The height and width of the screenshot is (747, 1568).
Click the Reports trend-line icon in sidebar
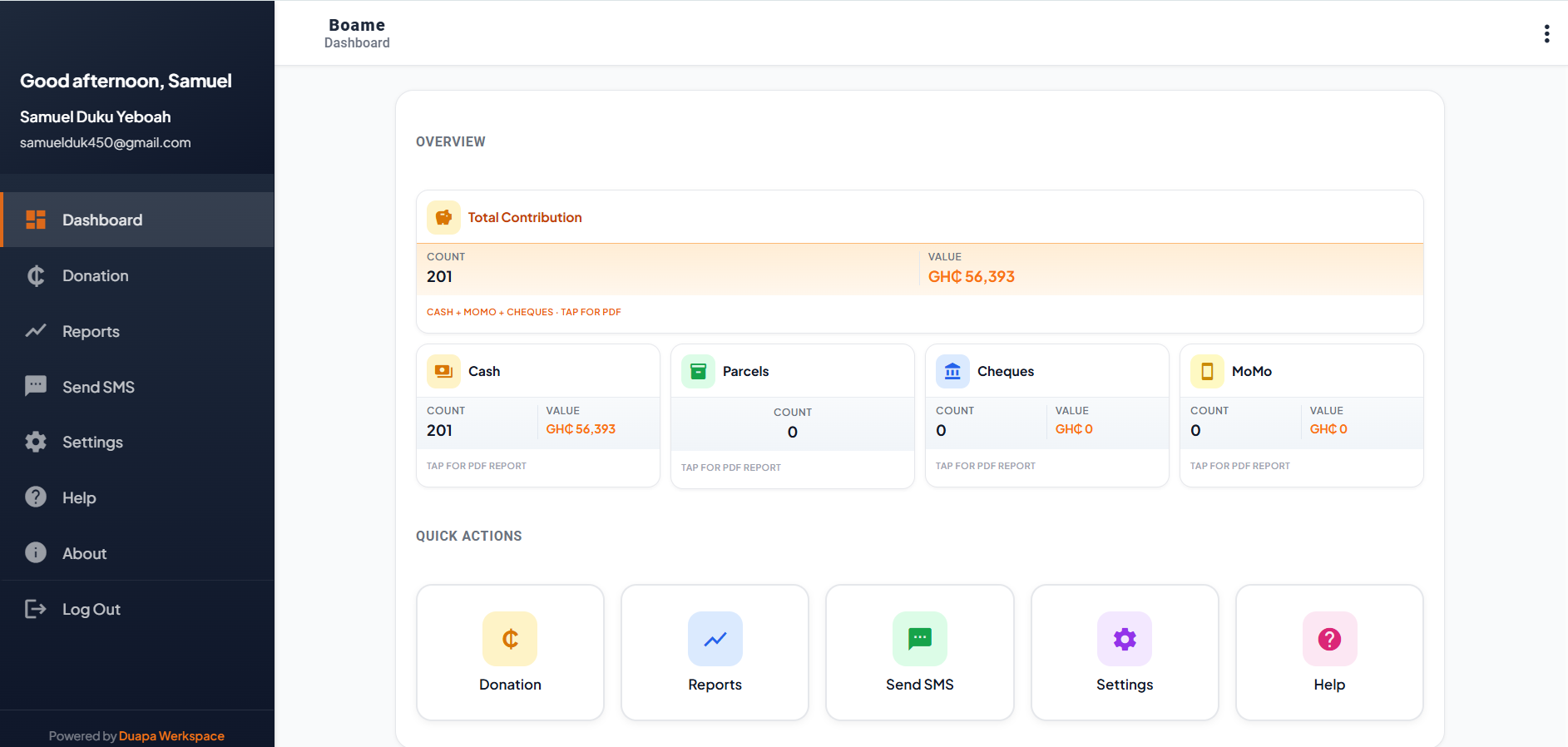pyautogui.click(x=36, y=331)
